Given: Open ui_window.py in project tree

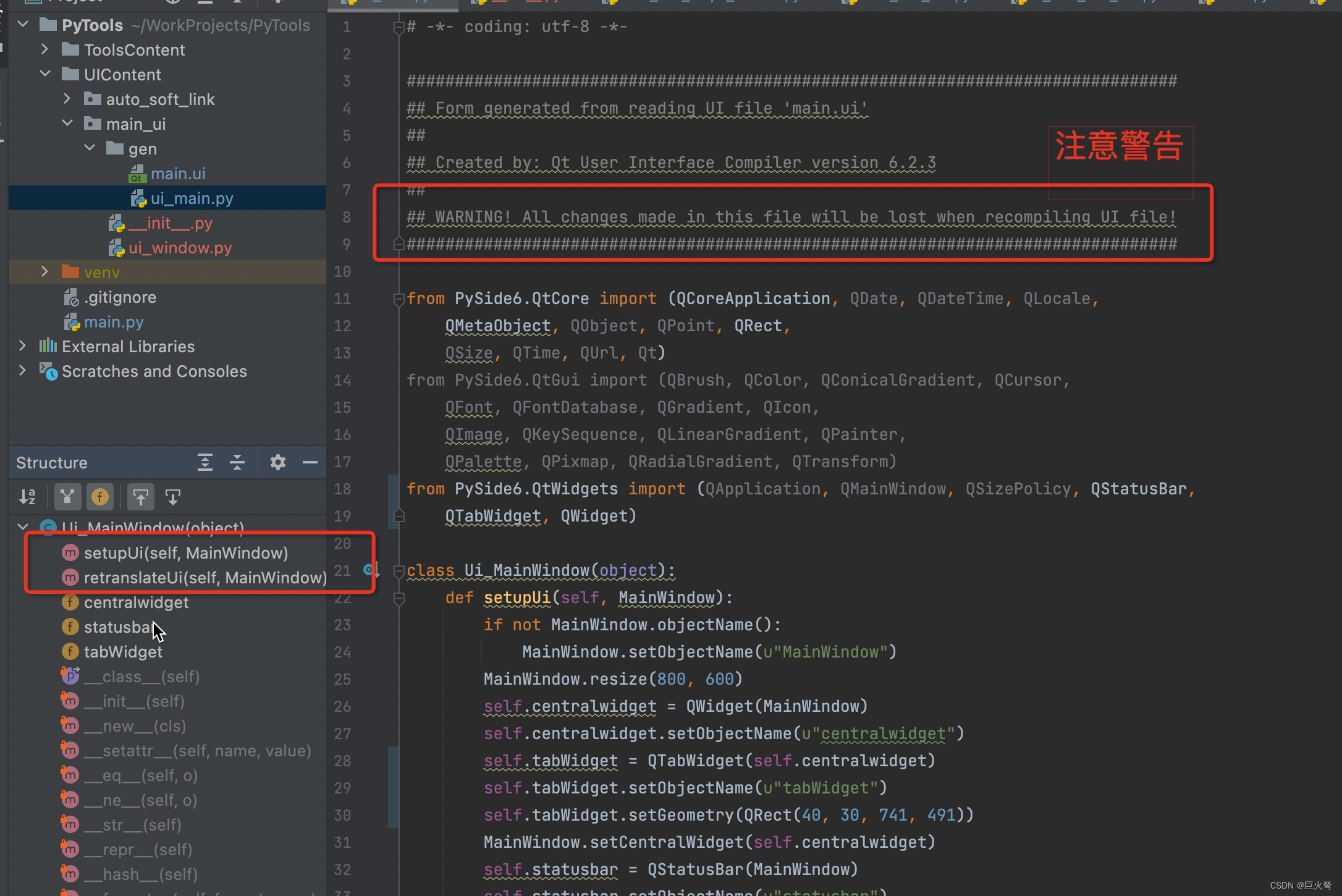Looking at the screenshot, I should 180,248.
